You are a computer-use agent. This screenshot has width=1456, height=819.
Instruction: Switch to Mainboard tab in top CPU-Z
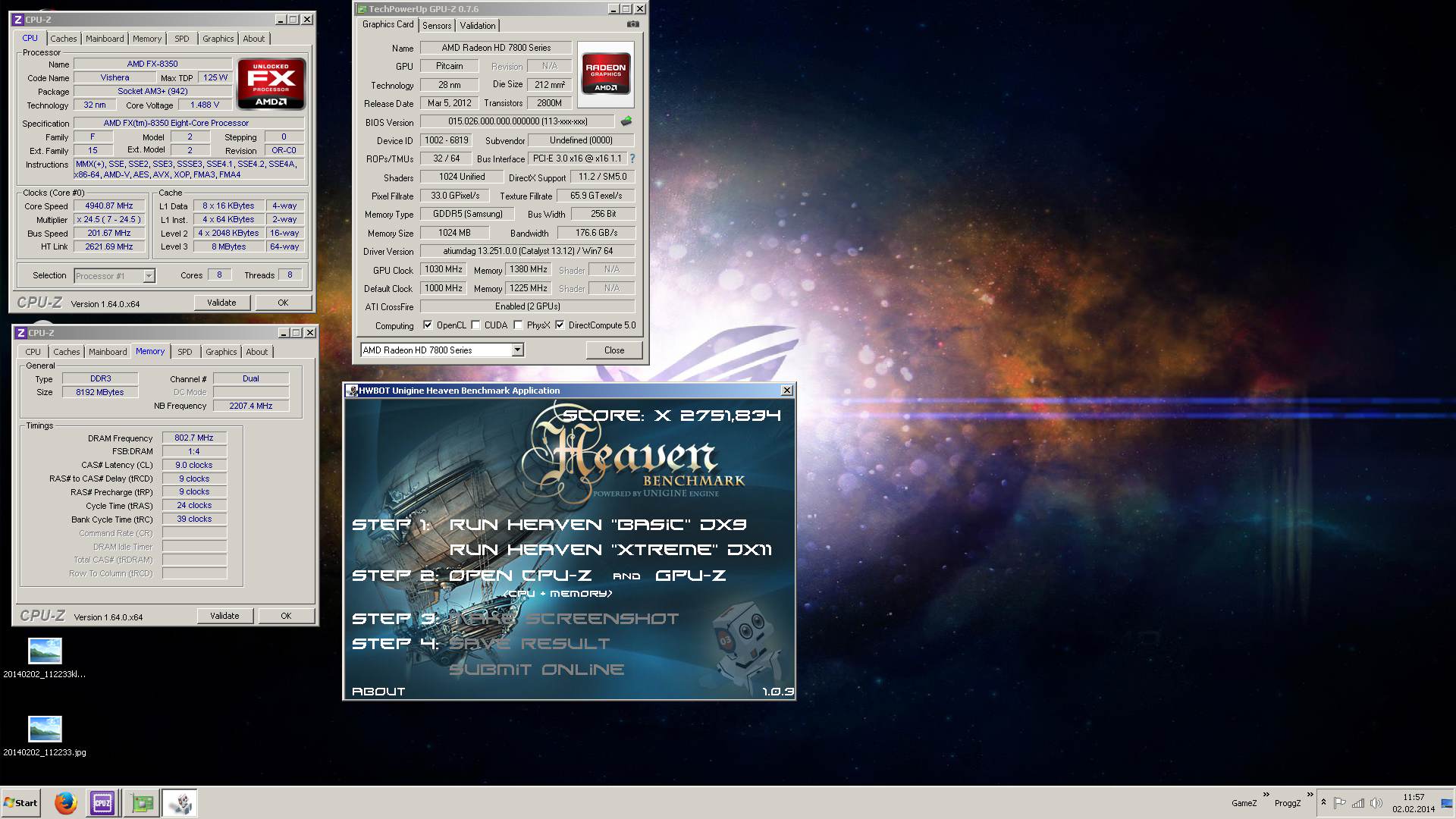click(105, 39)
